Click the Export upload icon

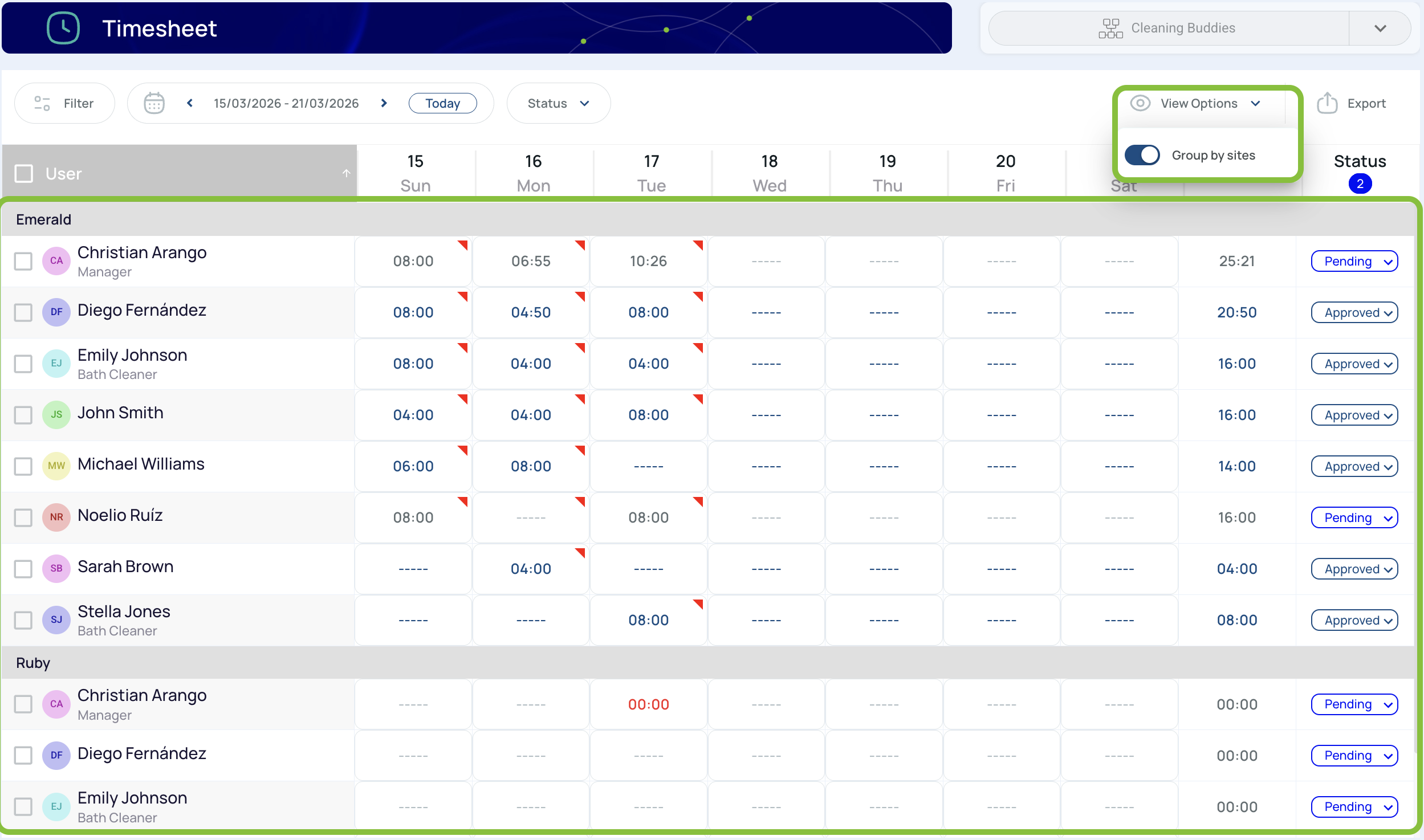pos(1327,103)
